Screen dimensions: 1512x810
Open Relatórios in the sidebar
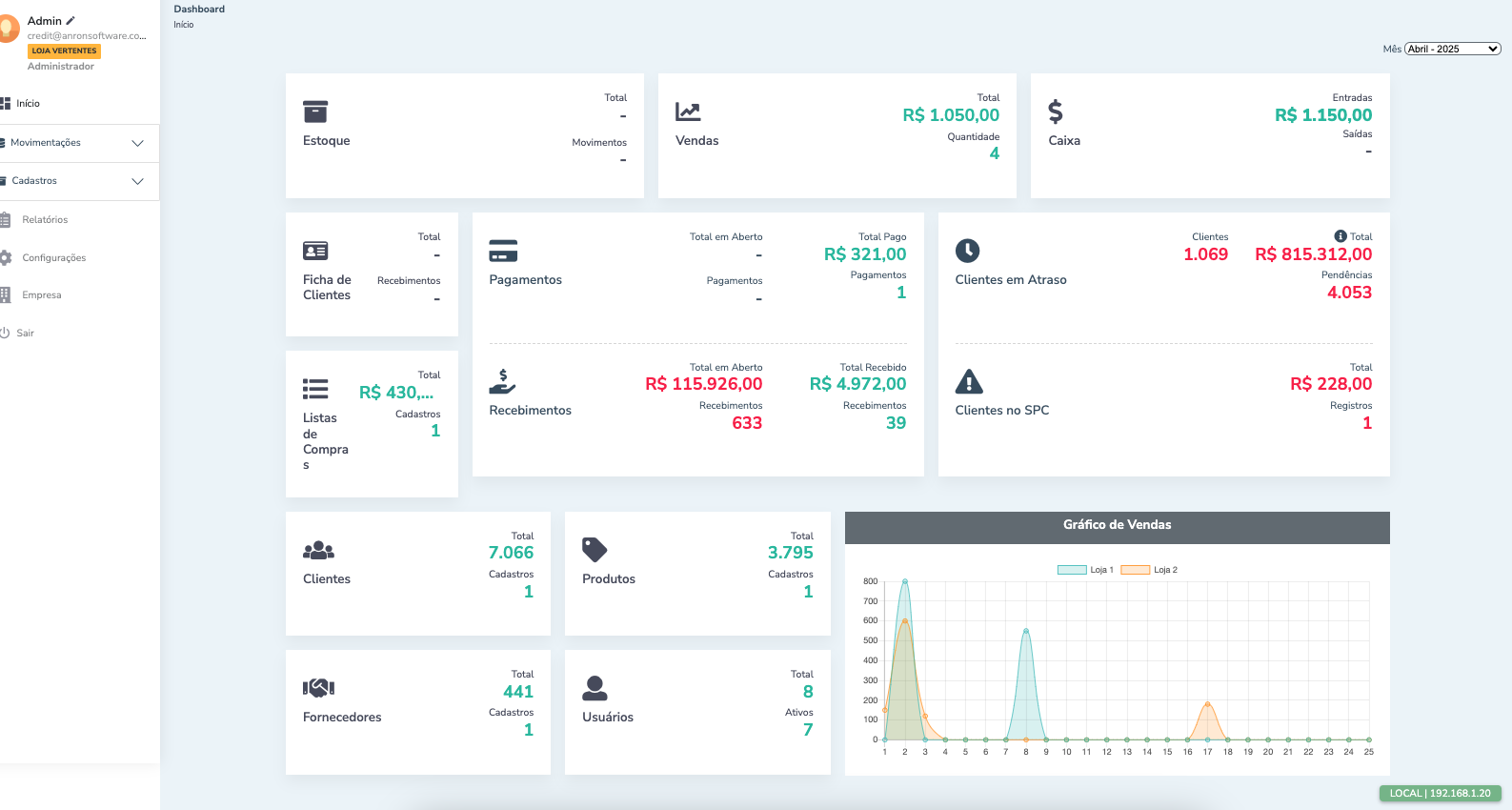pos(45,220)
